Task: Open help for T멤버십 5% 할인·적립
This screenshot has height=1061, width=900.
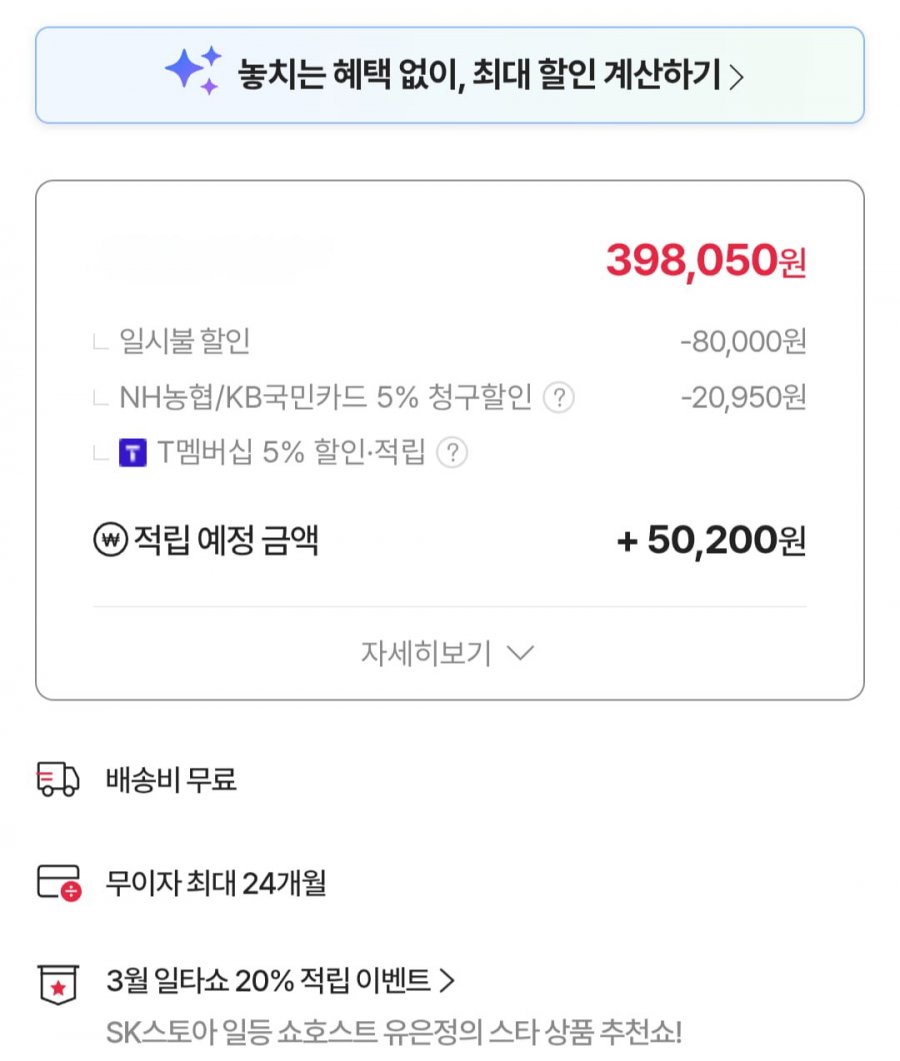Action: pos(452,454)
